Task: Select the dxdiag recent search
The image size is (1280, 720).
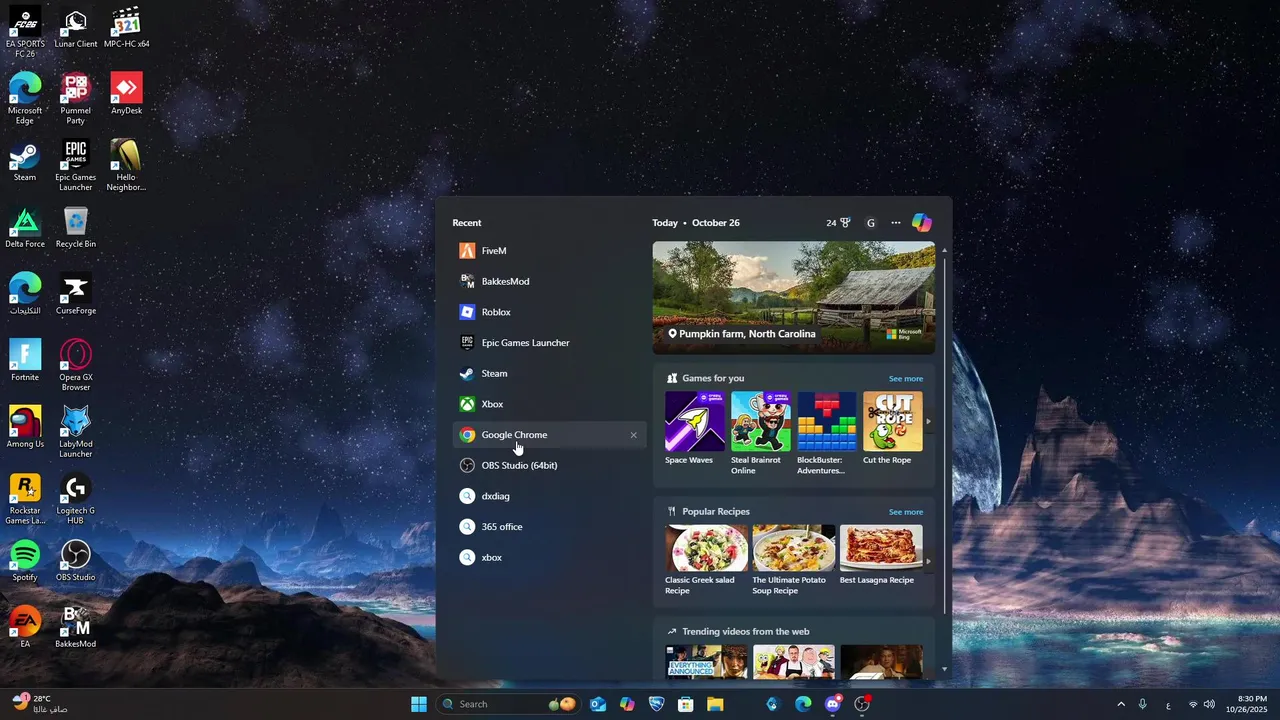Action: 549,496
